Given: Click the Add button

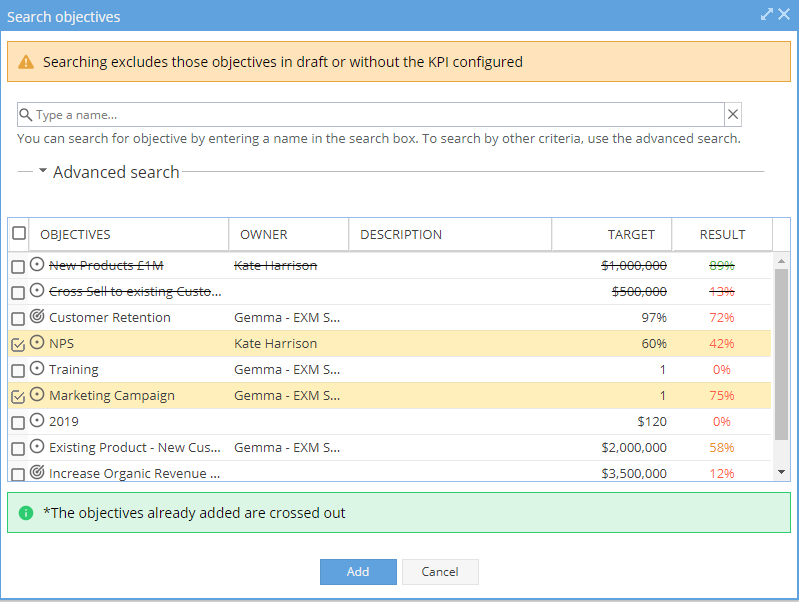Looking at the screenshot, I should click(358, 572).
